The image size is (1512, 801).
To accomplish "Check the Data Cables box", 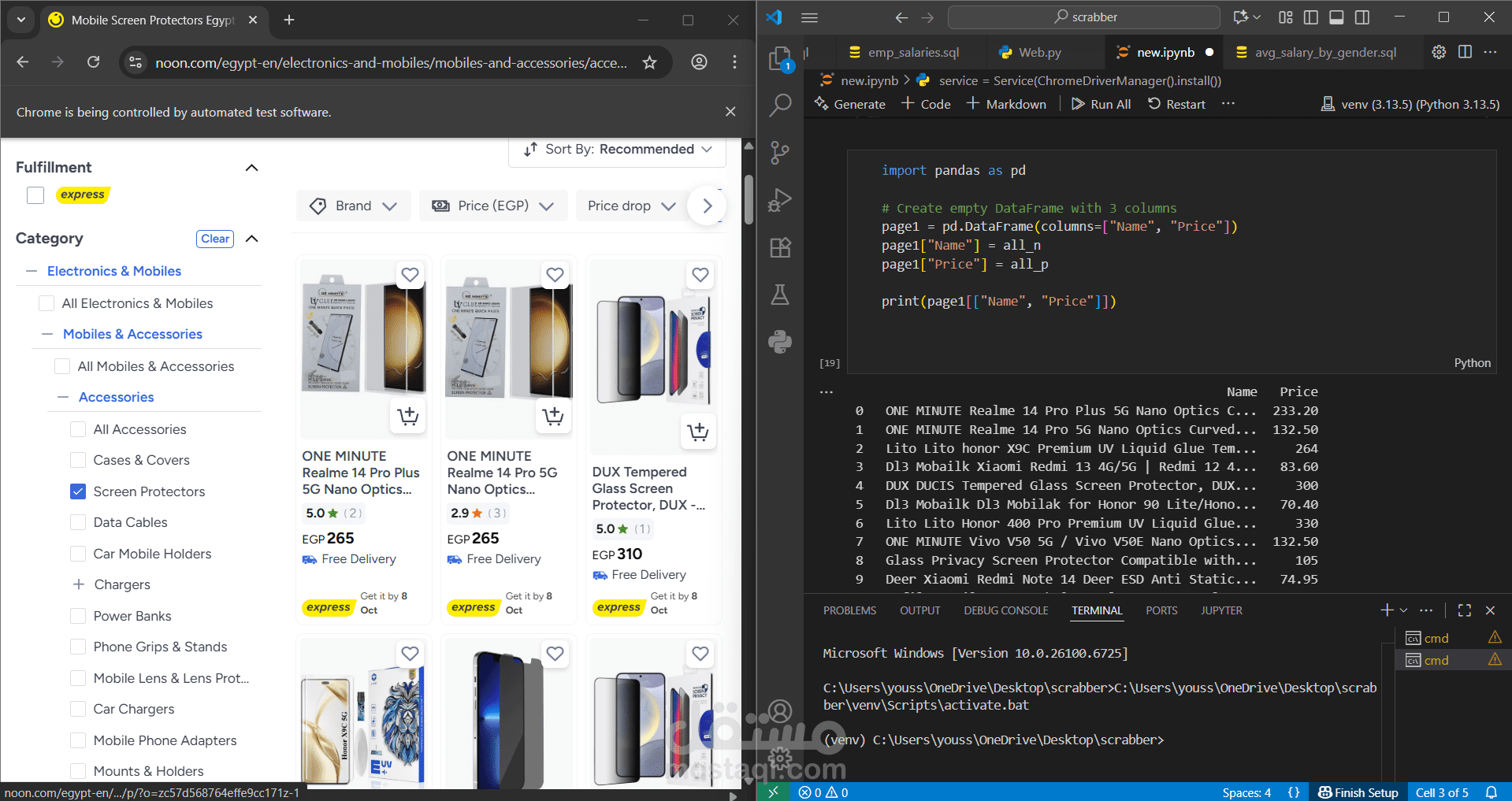I will tap(78, 522).
